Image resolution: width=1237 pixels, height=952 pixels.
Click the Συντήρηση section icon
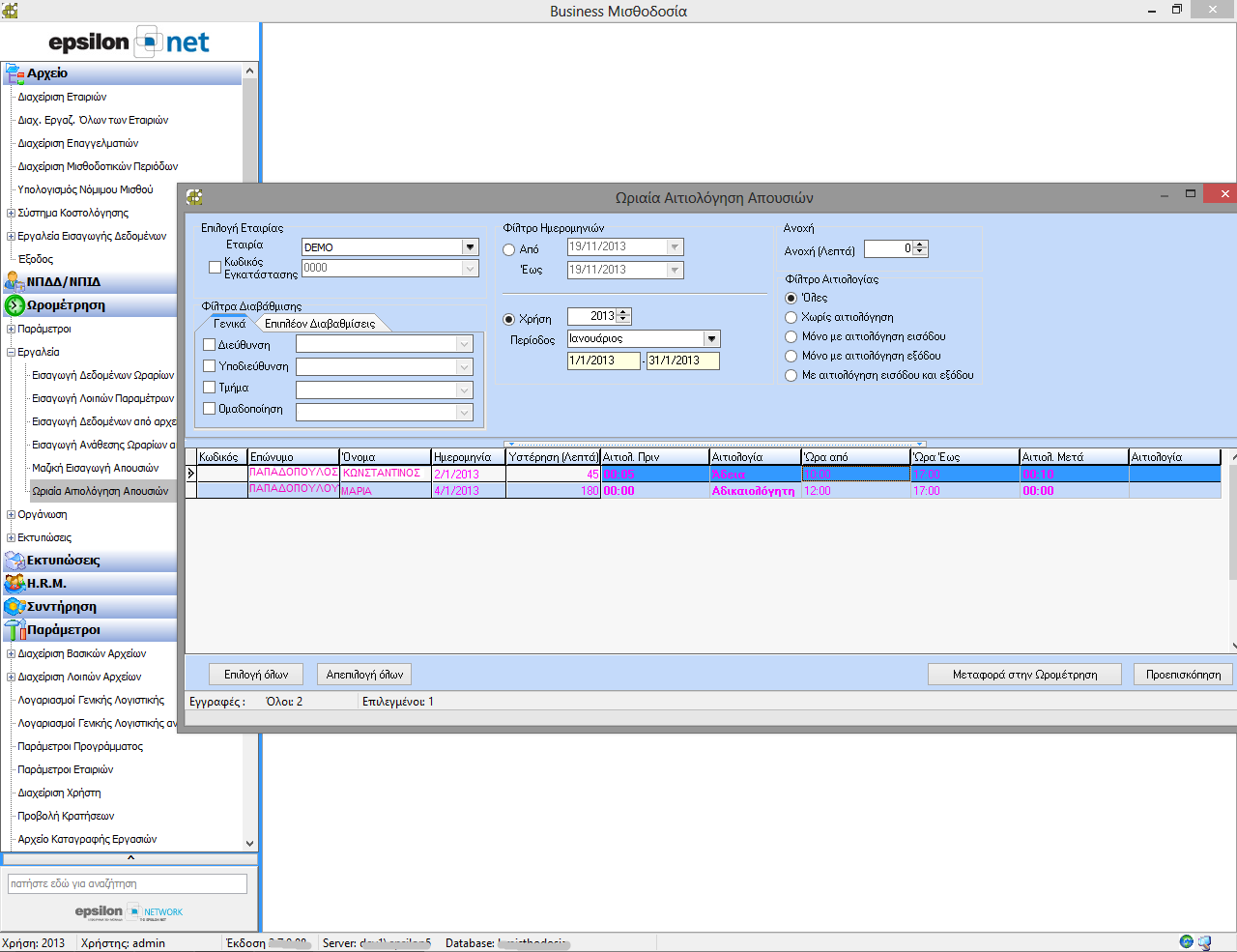point(14,607)
